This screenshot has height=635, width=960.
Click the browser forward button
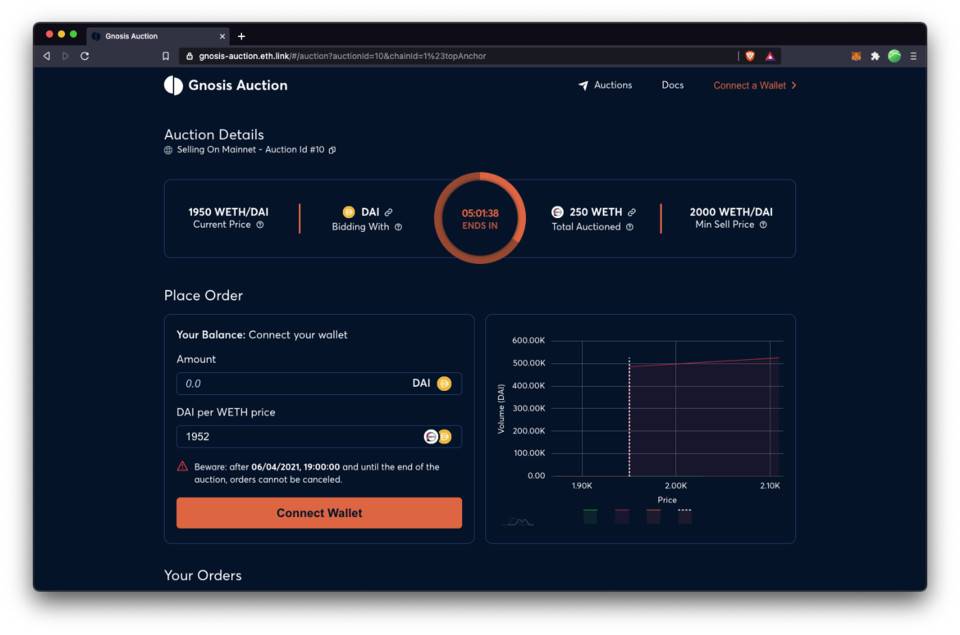pyautogui.click(x=65, y=56)
